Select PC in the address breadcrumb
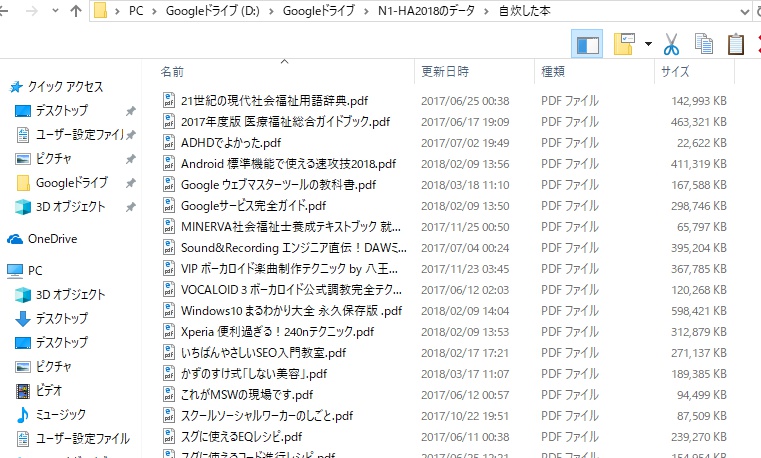 [x=136, y=11]
